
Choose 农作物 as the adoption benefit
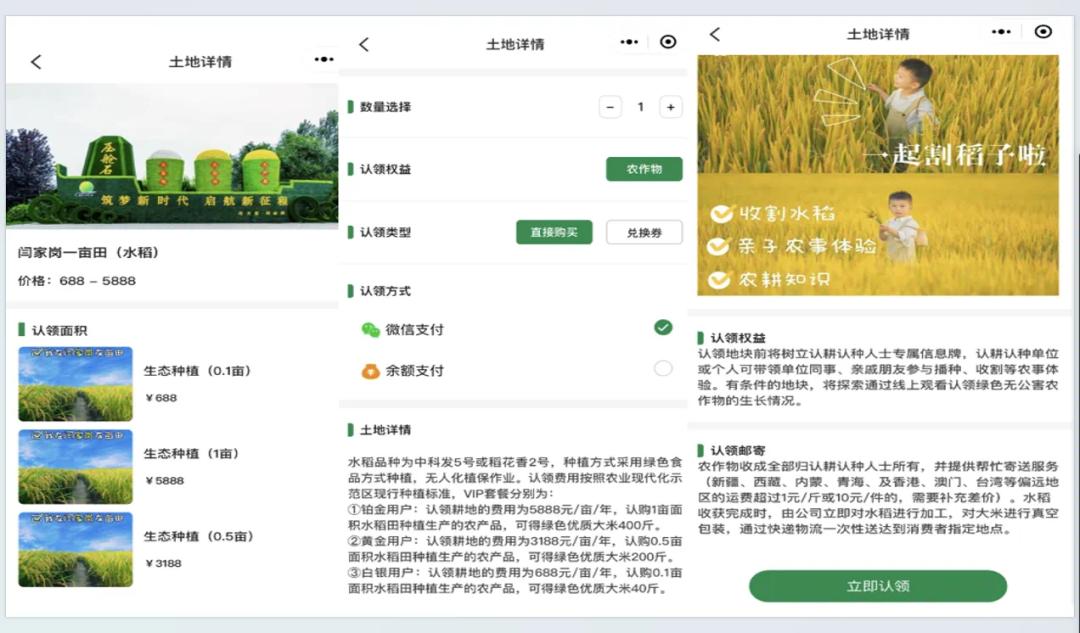(644, 169)
